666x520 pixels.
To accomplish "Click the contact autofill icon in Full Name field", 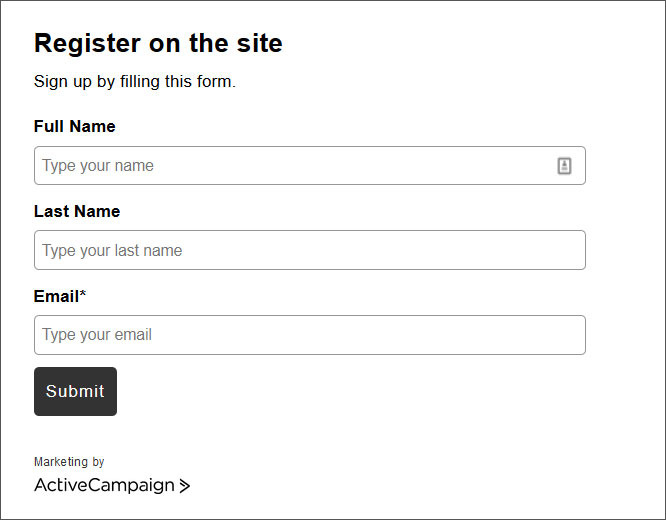I will click(564, 166).
